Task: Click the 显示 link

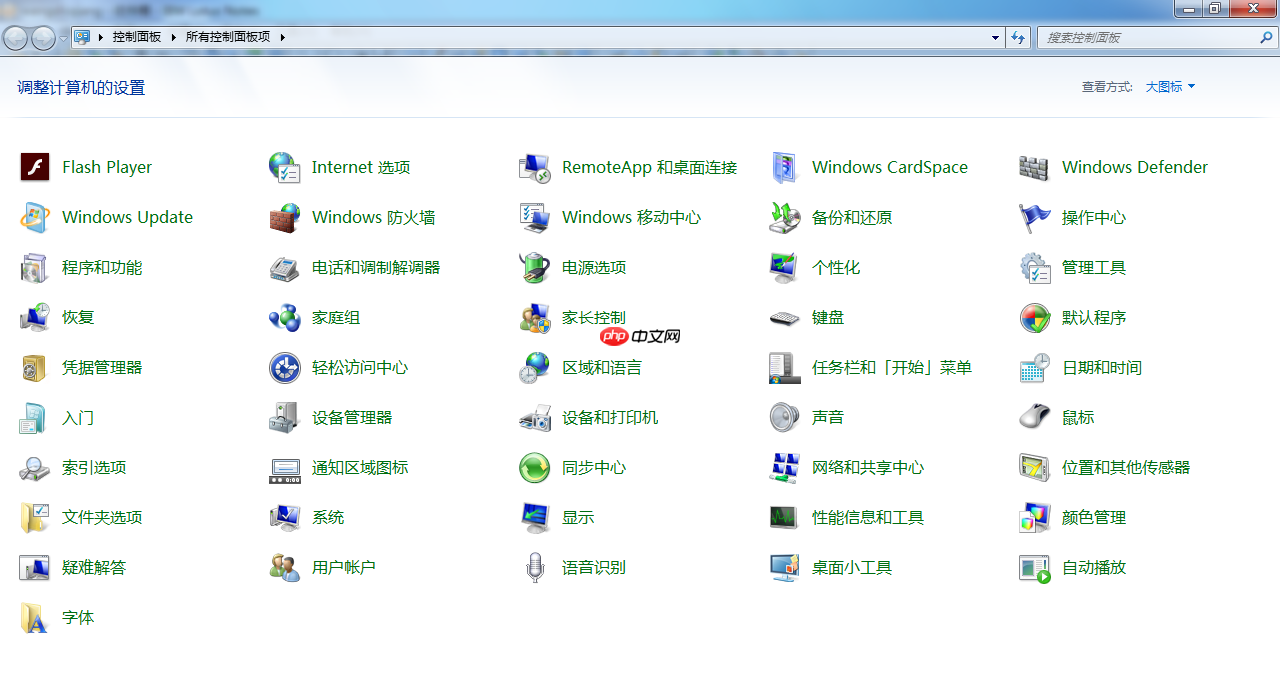Action: pos(578,517)
